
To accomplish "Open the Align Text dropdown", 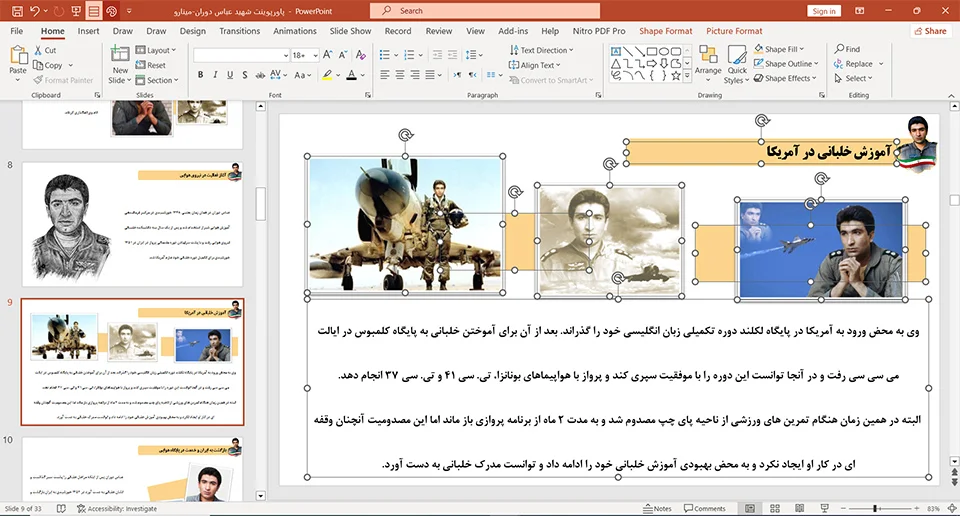I will [x=534, y=65].
